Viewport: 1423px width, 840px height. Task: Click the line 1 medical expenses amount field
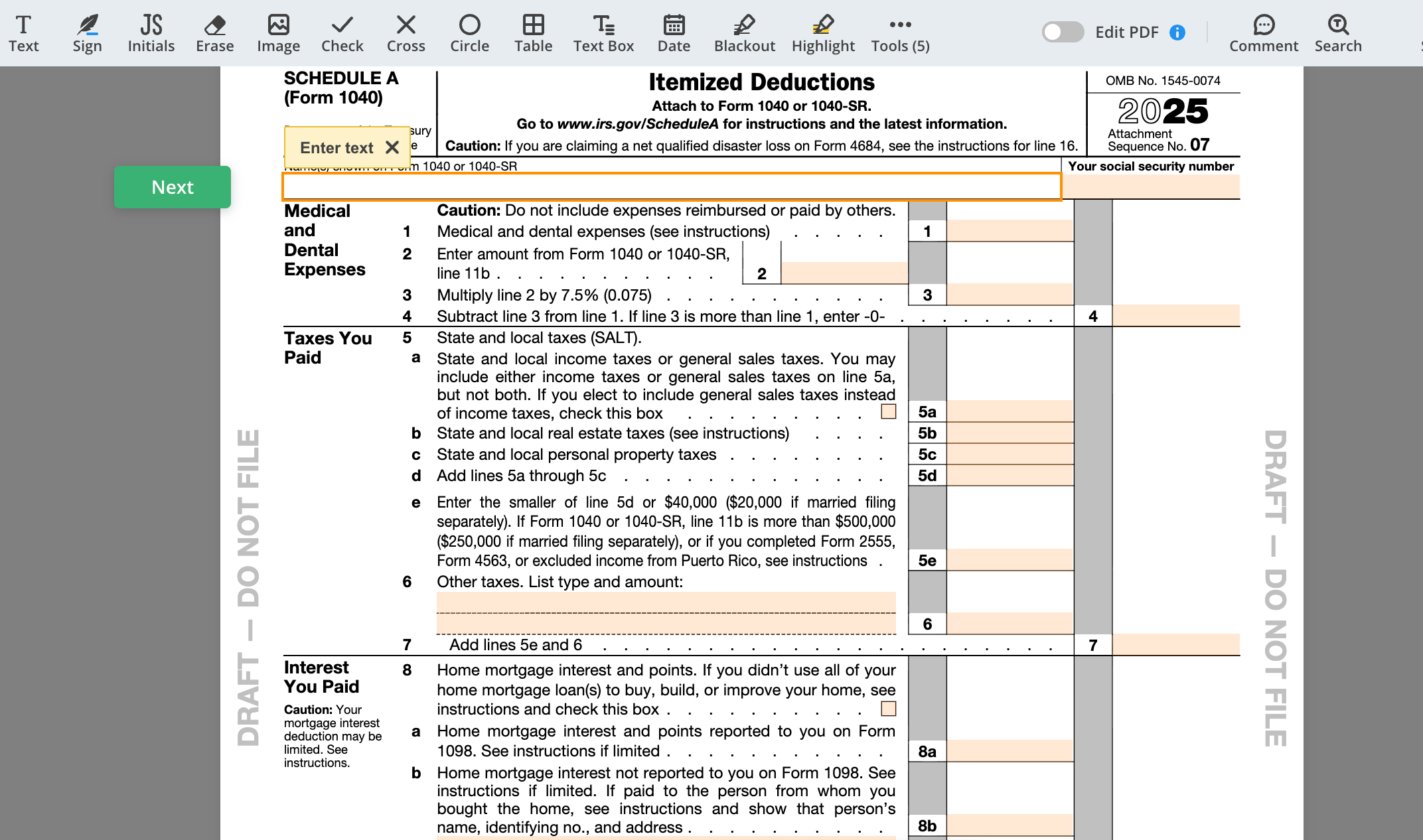point(1010,231)
